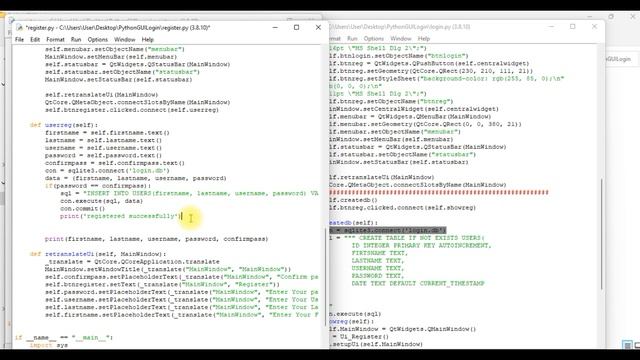640x360 pixels.
Task: Click the 'import sys' line
Action: click(49, 345)
